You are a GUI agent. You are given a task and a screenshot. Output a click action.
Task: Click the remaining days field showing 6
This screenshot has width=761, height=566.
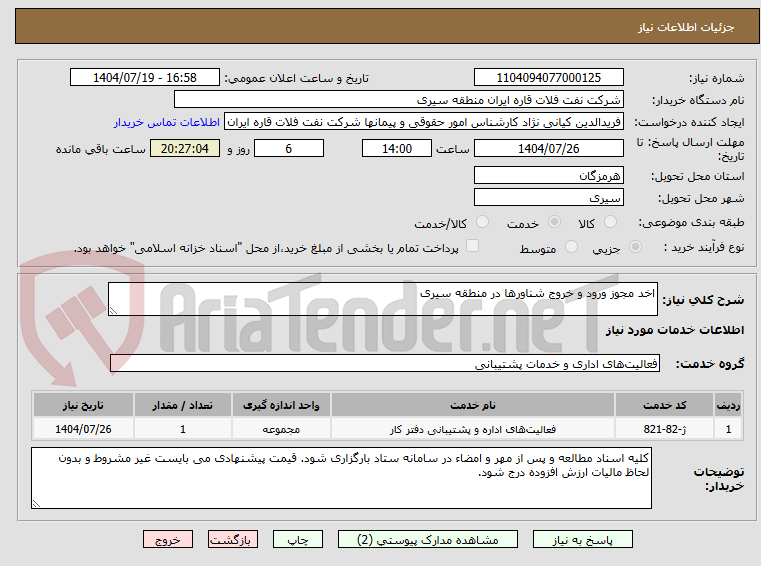(289, 148)
